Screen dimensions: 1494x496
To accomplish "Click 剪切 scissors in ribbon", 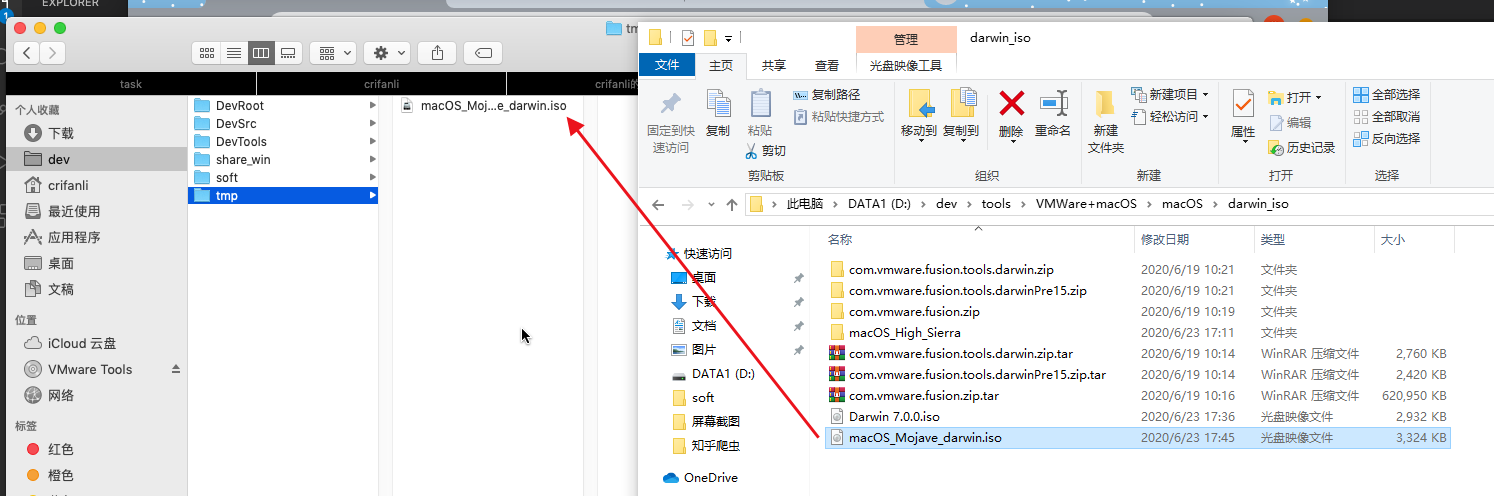I will click(766, 151).
